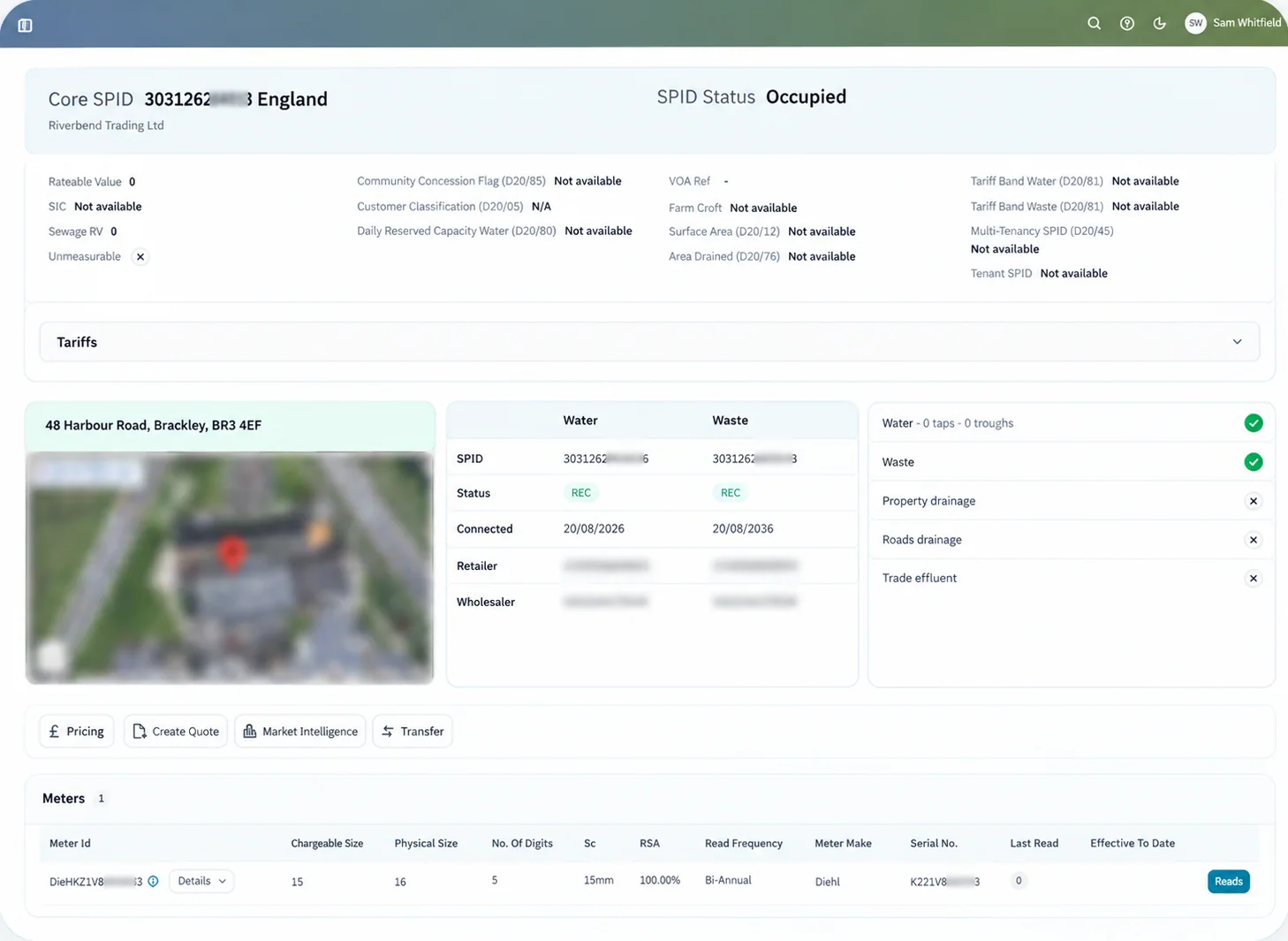This screenshot has width=1288, height=941.
Task: Open Market Intelligence
Action: pyautogui.click(x=300, y=732)
